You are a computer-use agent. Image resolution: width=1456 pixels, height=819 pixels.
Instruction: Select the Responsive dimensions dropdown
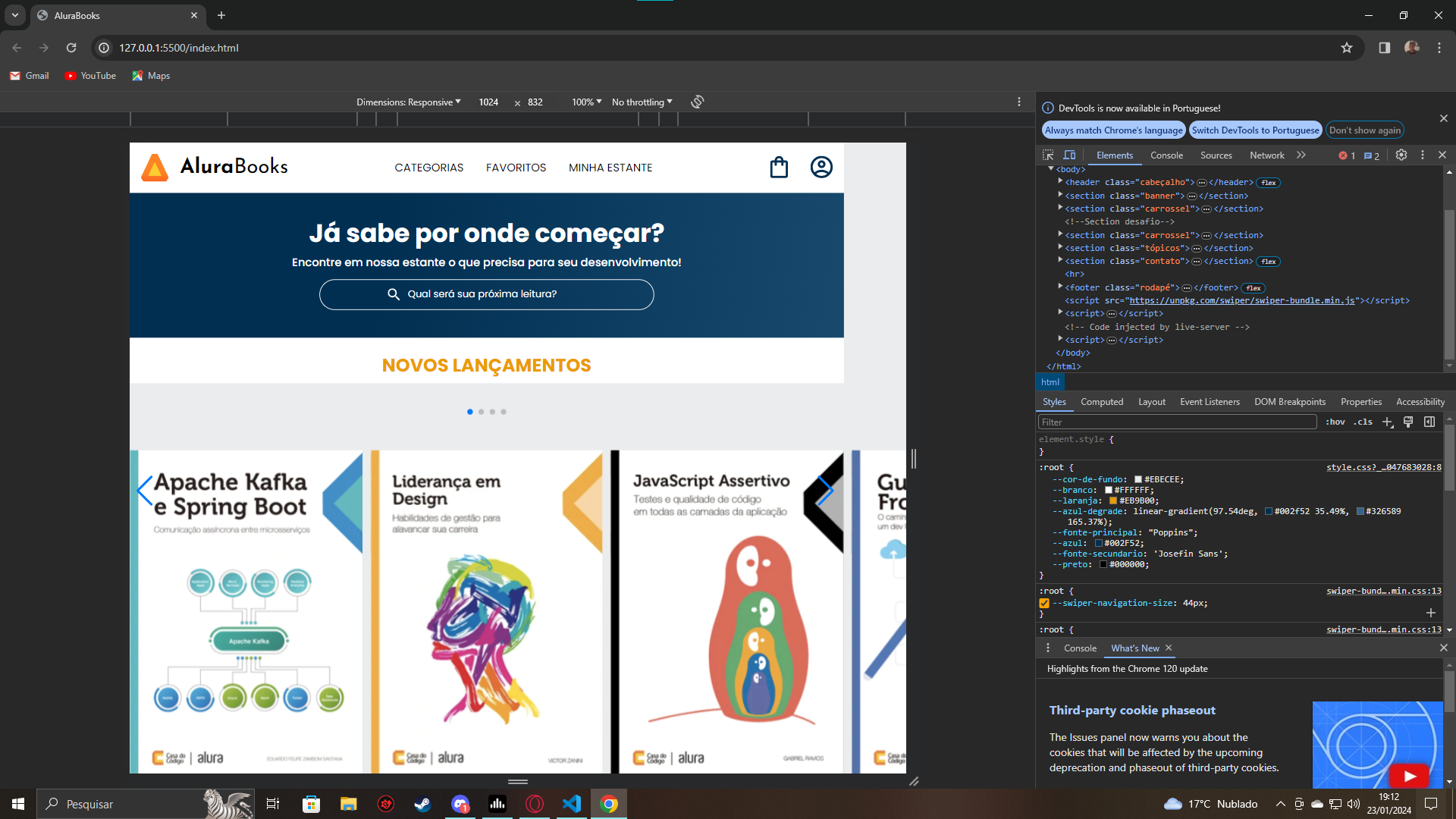point(408,101)
